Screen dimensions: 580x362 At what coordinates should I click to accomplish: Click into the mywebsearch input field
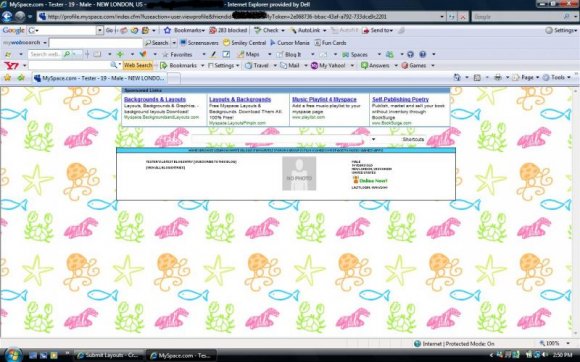96,43
